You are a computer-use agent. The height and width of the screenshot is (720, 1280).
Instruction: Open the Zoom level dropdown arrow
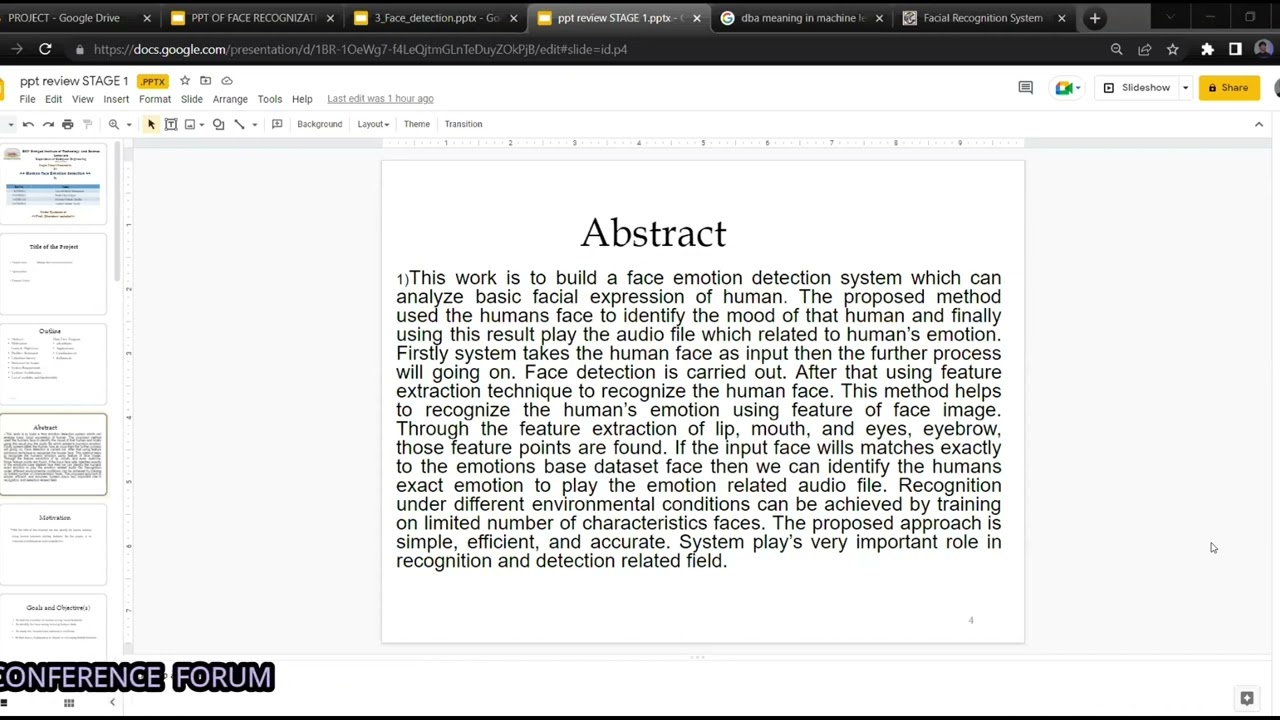click(x=128, y=124)
